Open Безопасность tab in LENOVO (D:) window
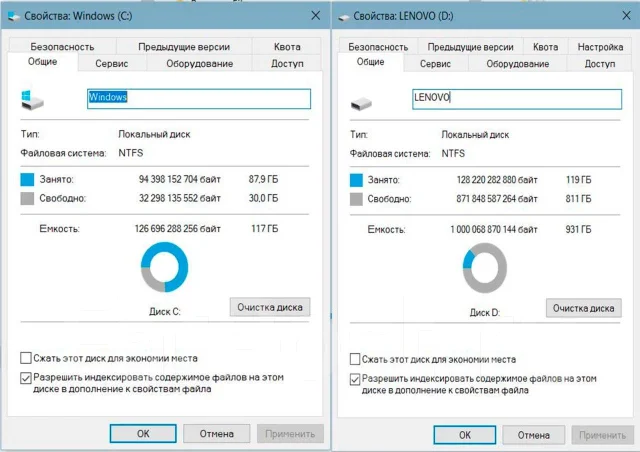 378,47
